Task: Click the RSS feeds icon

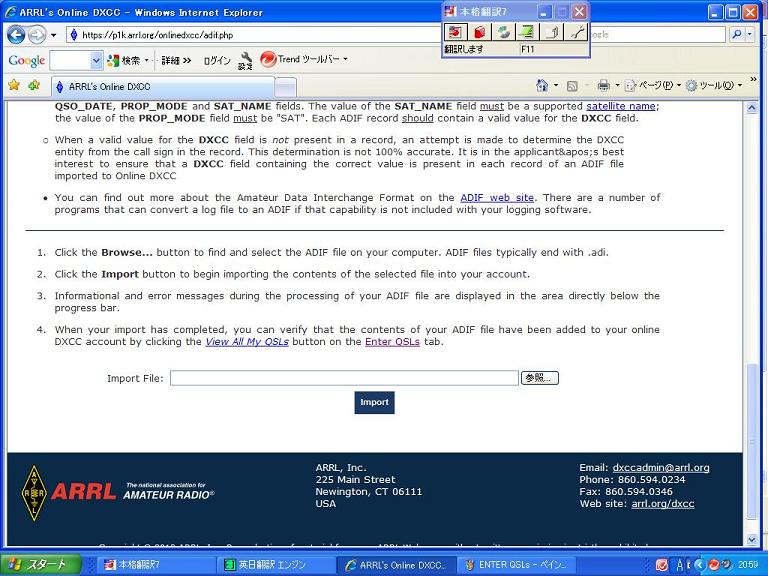Action: (572, 86)
